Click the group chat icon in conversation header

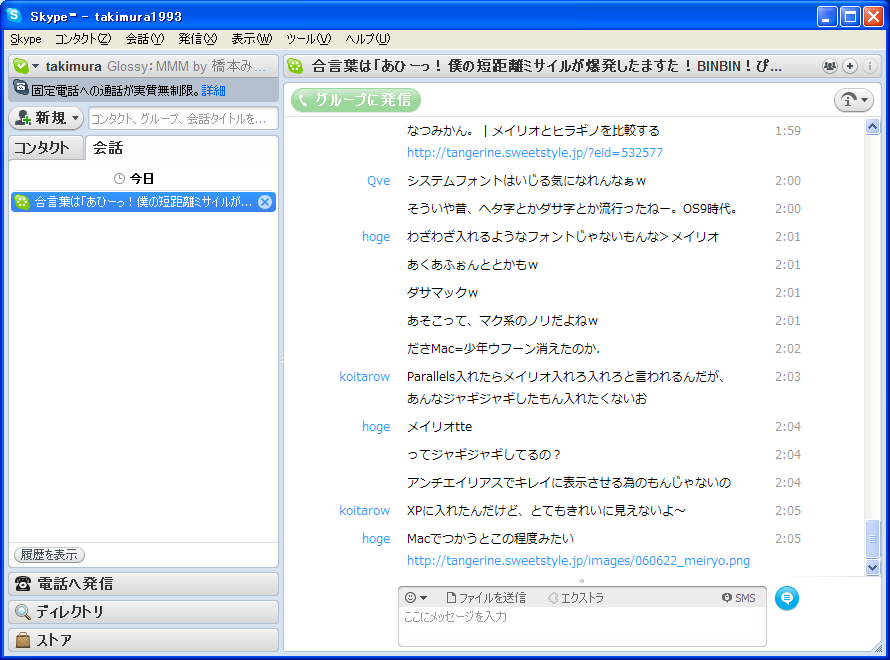pos(295,66)
